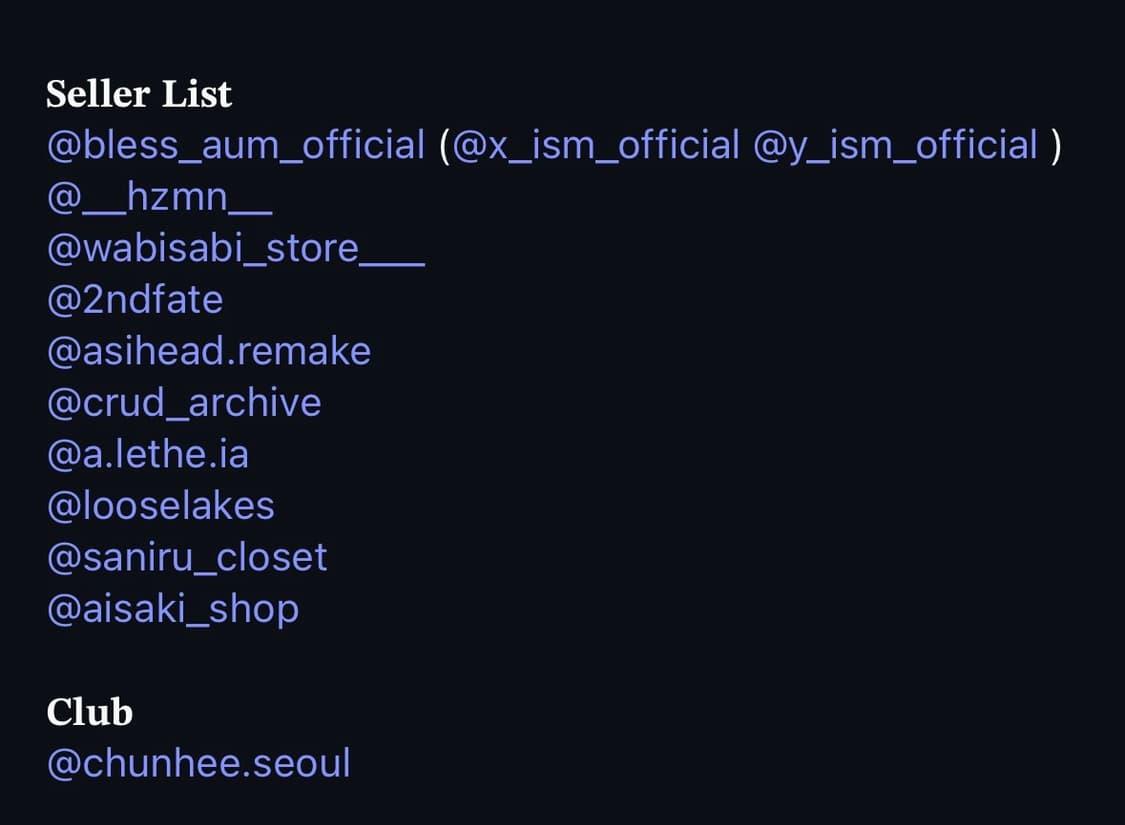Open the @a.lethe.ia profile link
Image resolution: width=1125 pixels, height=825 pixels.
(x=148, y=455)
